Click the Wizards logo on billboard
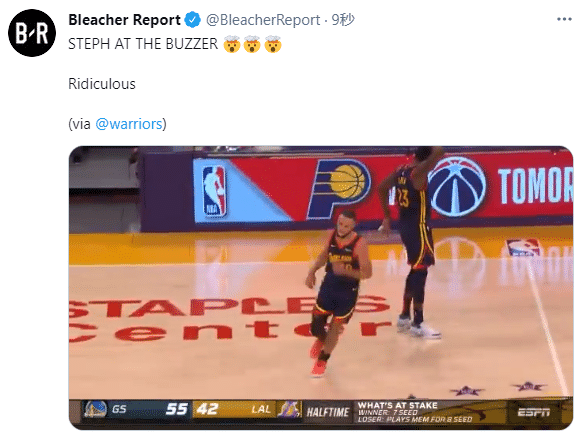Screen dimensions: 575x435 pyautogui.click(x=457, y=187)
